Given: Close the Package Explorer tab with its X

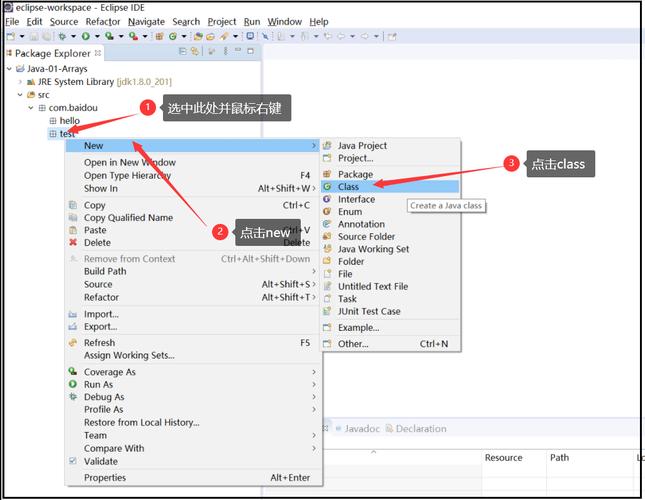Looking at the screenshot, I should tap(97, 53).
